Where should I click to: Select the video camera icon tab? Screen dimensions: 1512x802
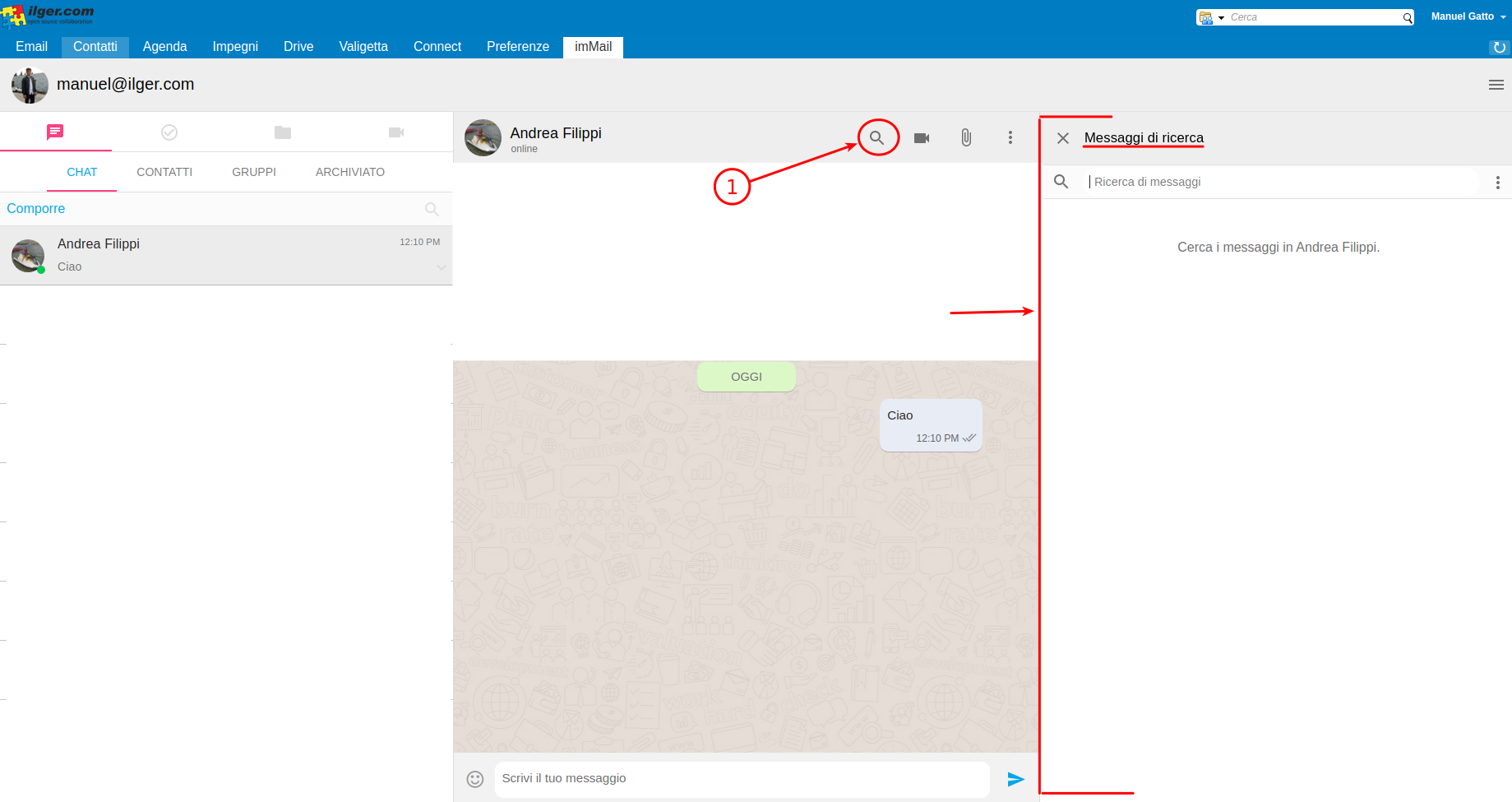(x=396, y=132)
